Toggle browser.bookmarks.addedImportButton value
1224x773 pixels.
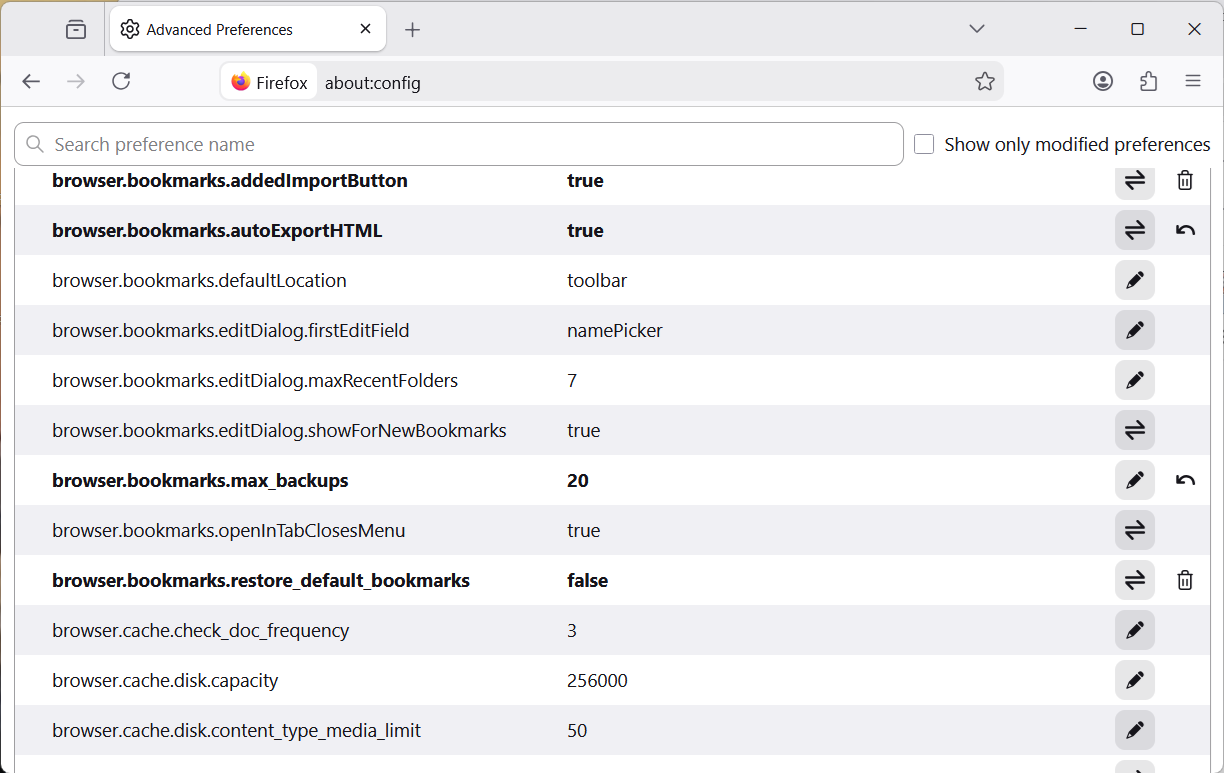point(1135,181)
